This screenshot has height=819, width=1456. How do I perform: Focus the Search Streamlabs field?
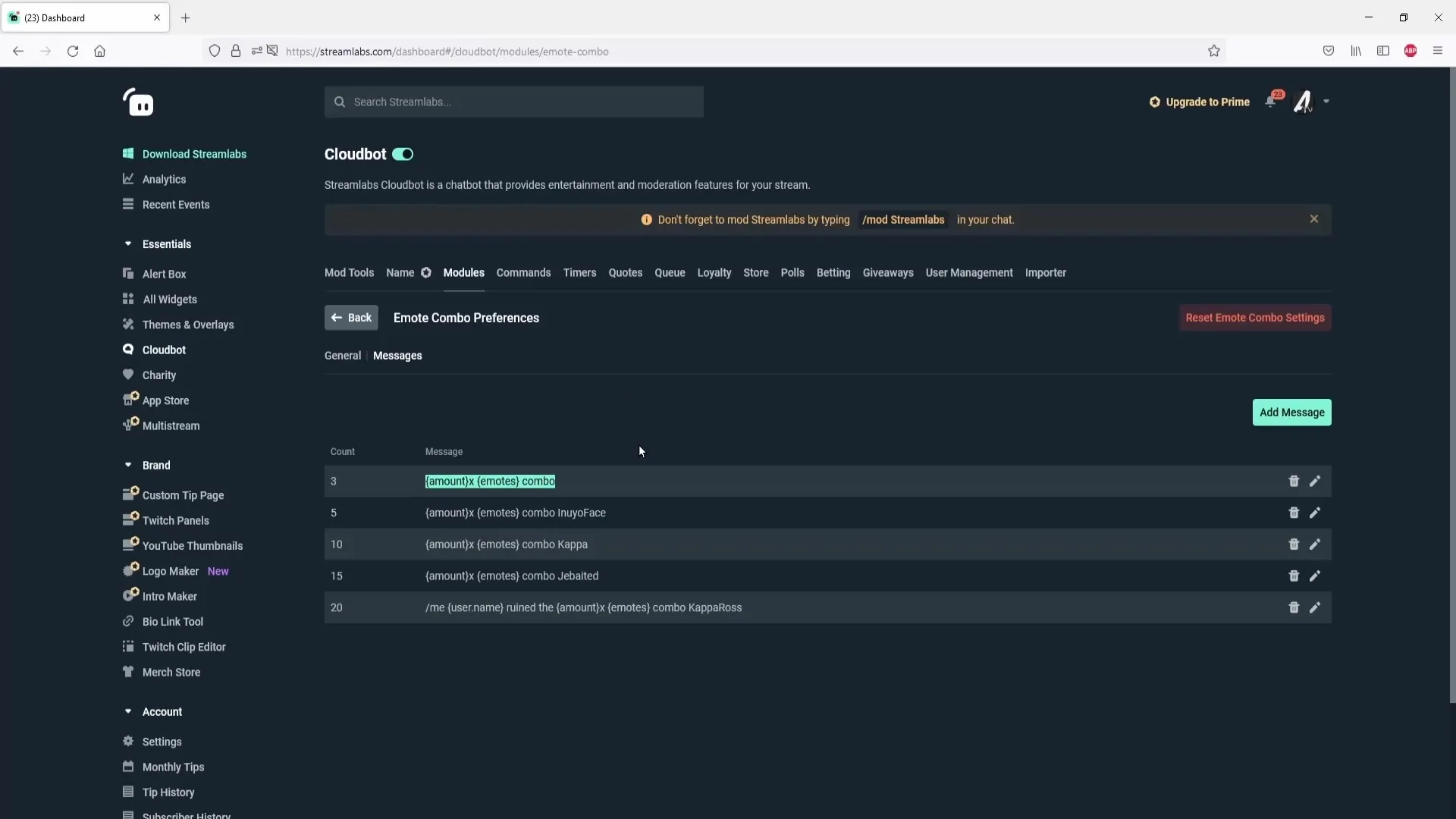514,102
